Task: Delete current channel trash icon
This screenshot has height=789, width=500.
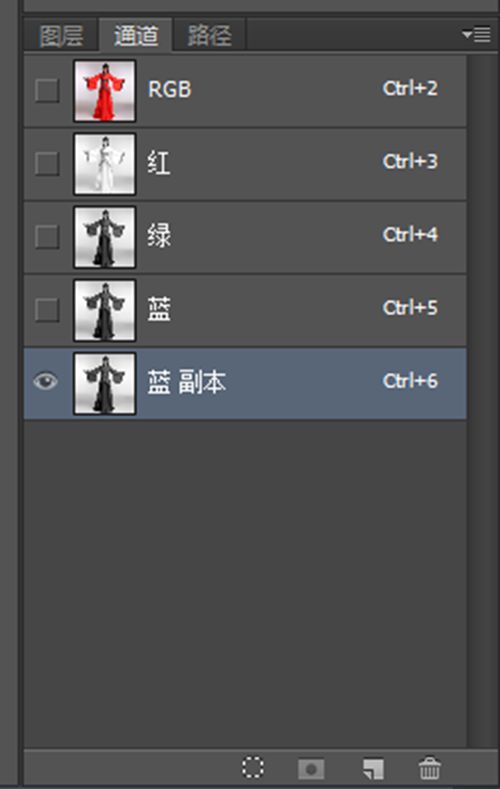Action: click(430, 768)
